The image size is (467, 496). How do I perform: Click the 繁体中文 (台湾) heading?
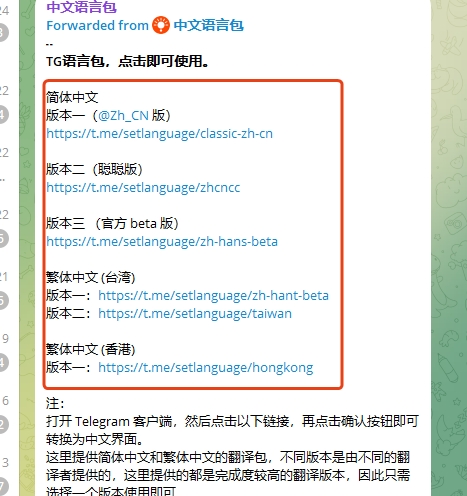(x=91, y=278)
